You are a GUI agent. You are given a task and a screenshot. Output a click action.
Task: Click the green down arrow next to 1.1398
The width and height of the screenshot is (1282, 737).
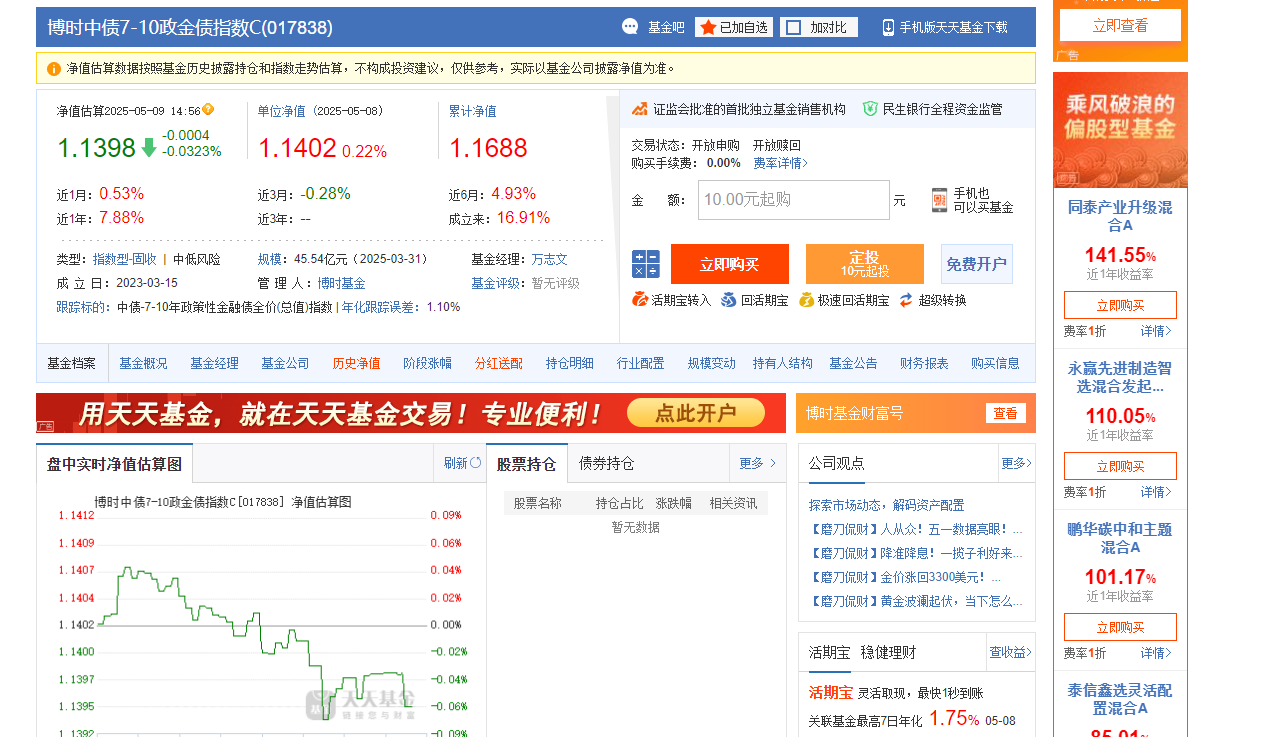[149, 148]
